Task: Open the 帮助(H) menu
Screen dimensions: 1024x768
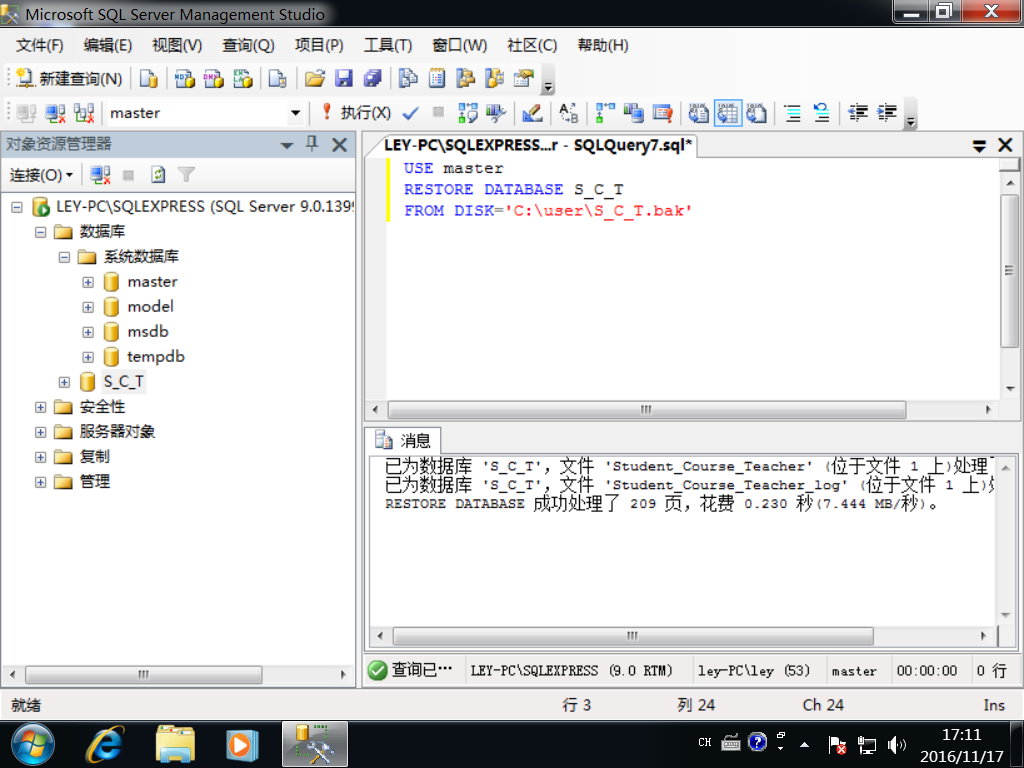Action: pyautogui.click(x=603, y=45)
